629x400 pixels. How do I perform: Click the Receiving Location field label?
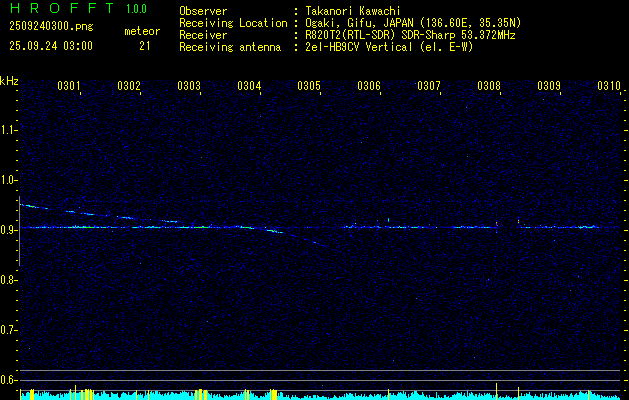click(x=233, y=23)
